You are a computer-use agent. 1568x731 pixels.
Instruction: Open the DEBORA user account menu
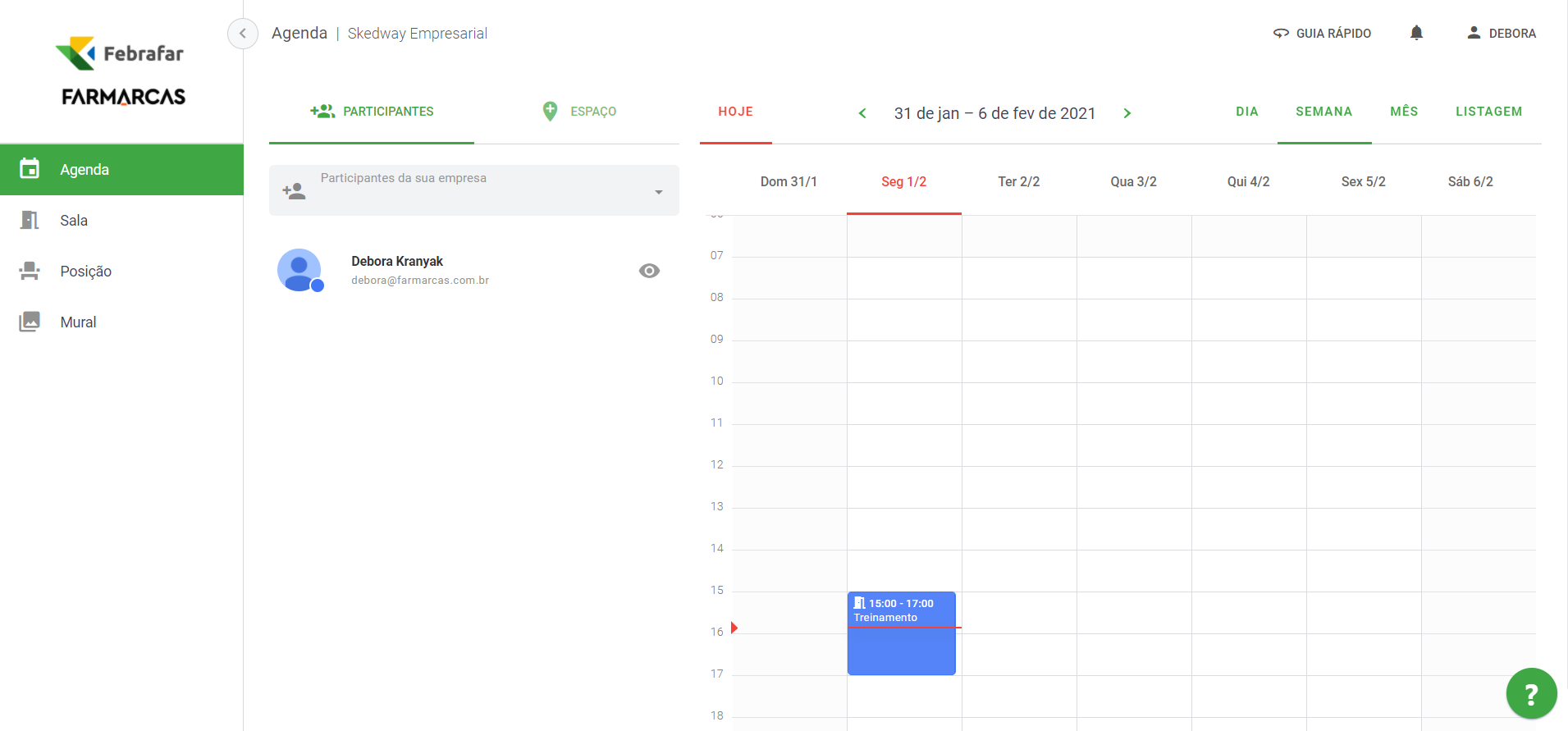1502,33
